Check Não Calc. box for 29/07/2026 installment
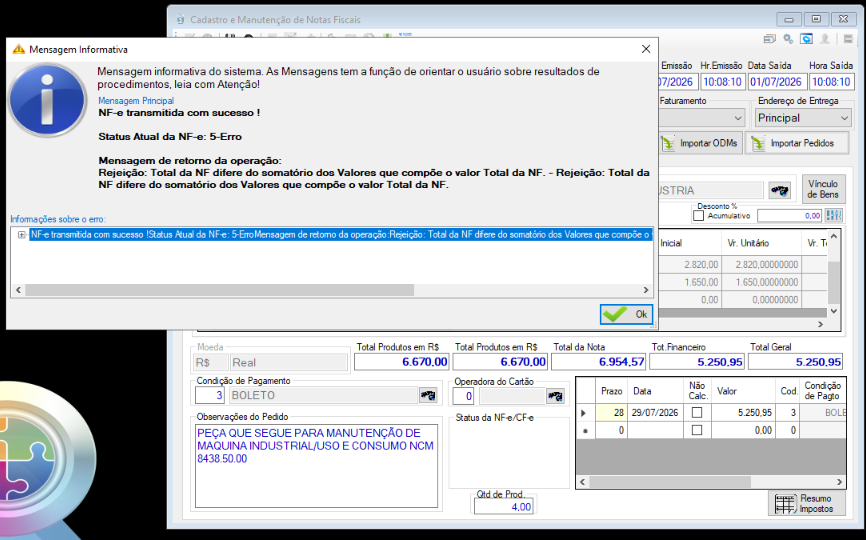The height and width of the screenshot is (540, 866). 697,412
